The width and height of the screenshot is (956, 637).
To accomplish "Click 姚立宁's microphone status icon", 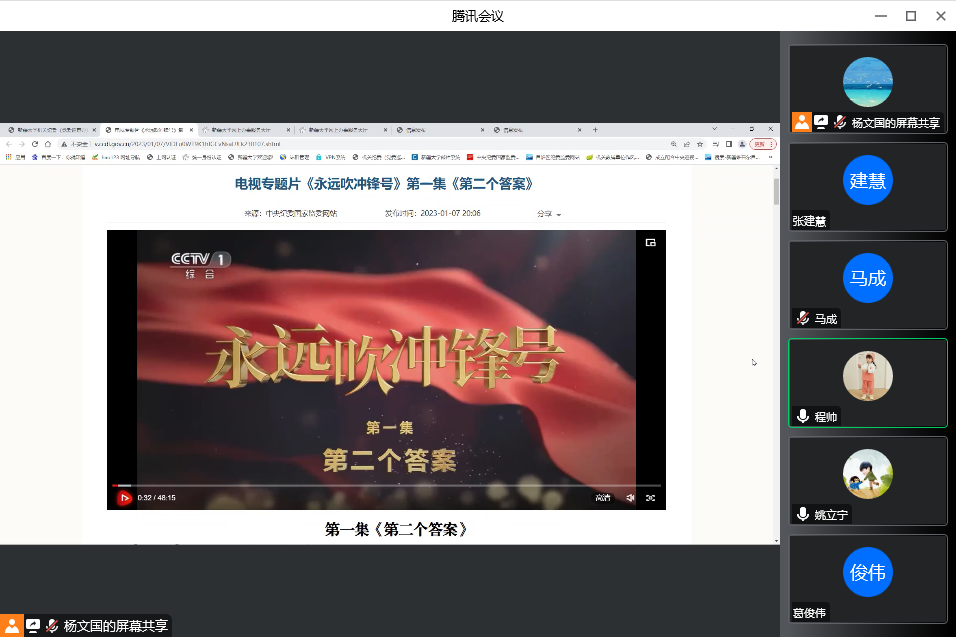I will [x=802, y=514].
